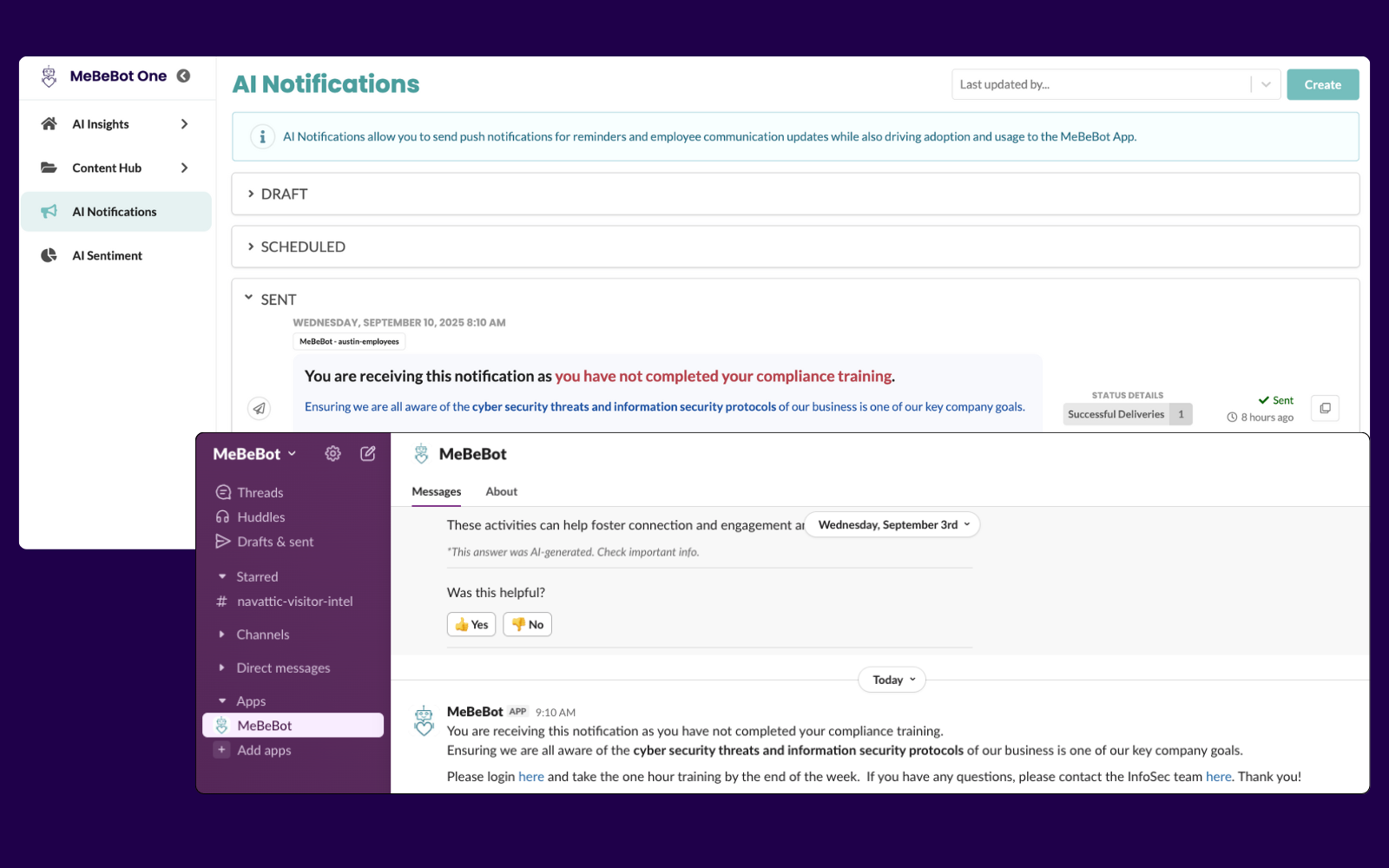Open the navattic-visitor-intel channel

click(x=293, y=601)
